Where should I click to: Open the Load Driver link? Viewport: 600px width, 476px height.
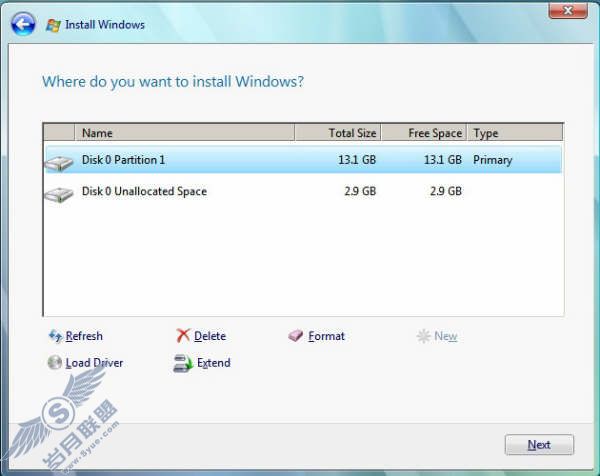pos(95,363)
